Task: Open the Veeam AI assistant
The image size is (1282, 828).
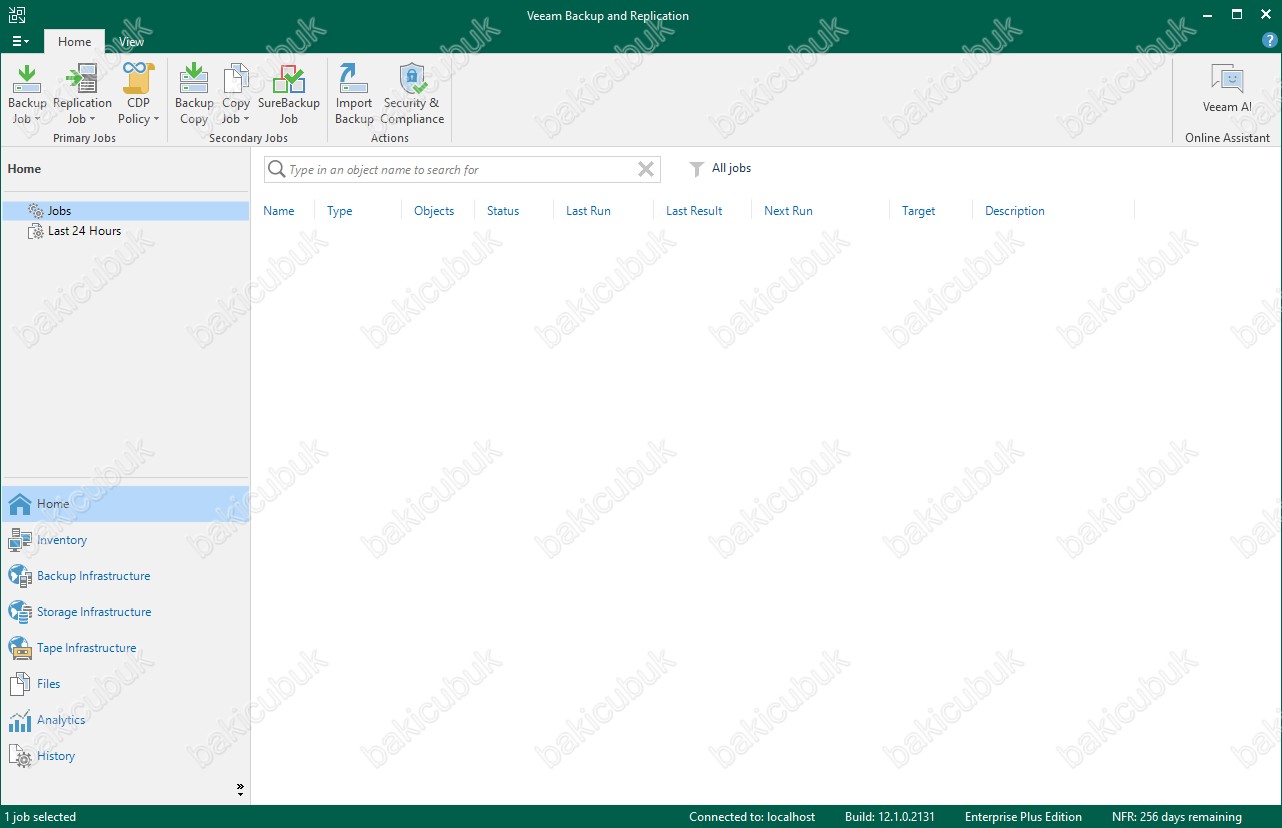Action: (1226, 90)
